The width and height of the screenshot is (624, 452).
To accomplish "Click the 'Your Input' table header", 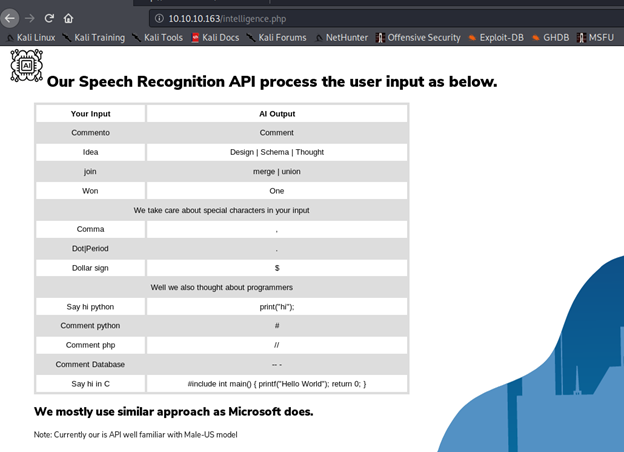I will click(91, 114).
